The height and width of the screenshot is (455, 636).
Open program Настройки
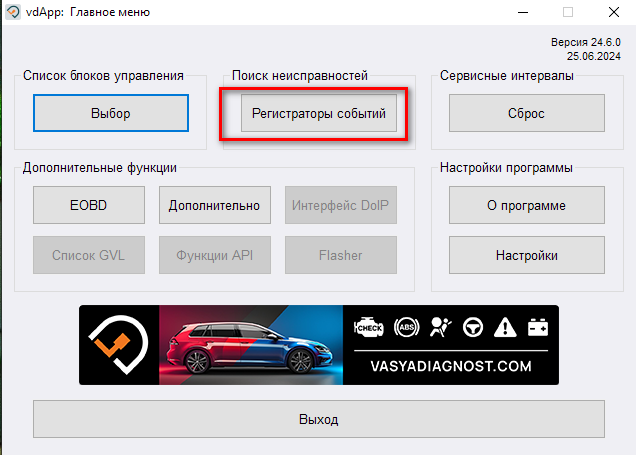tap(526, 255)
